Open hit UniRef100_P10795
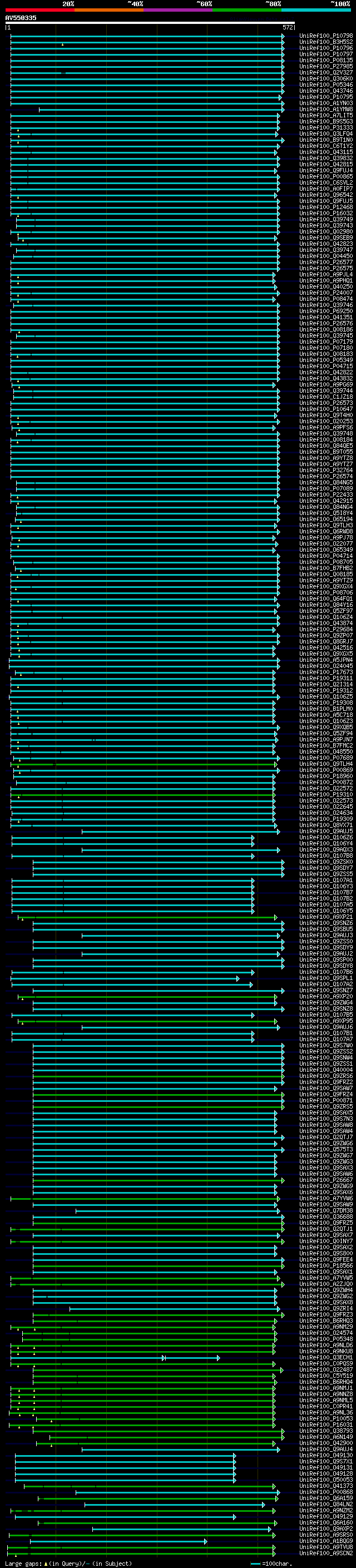Image resolution: width=356 pixels, height=1568 pixels. pyautogui.click(x=326, y=97)
